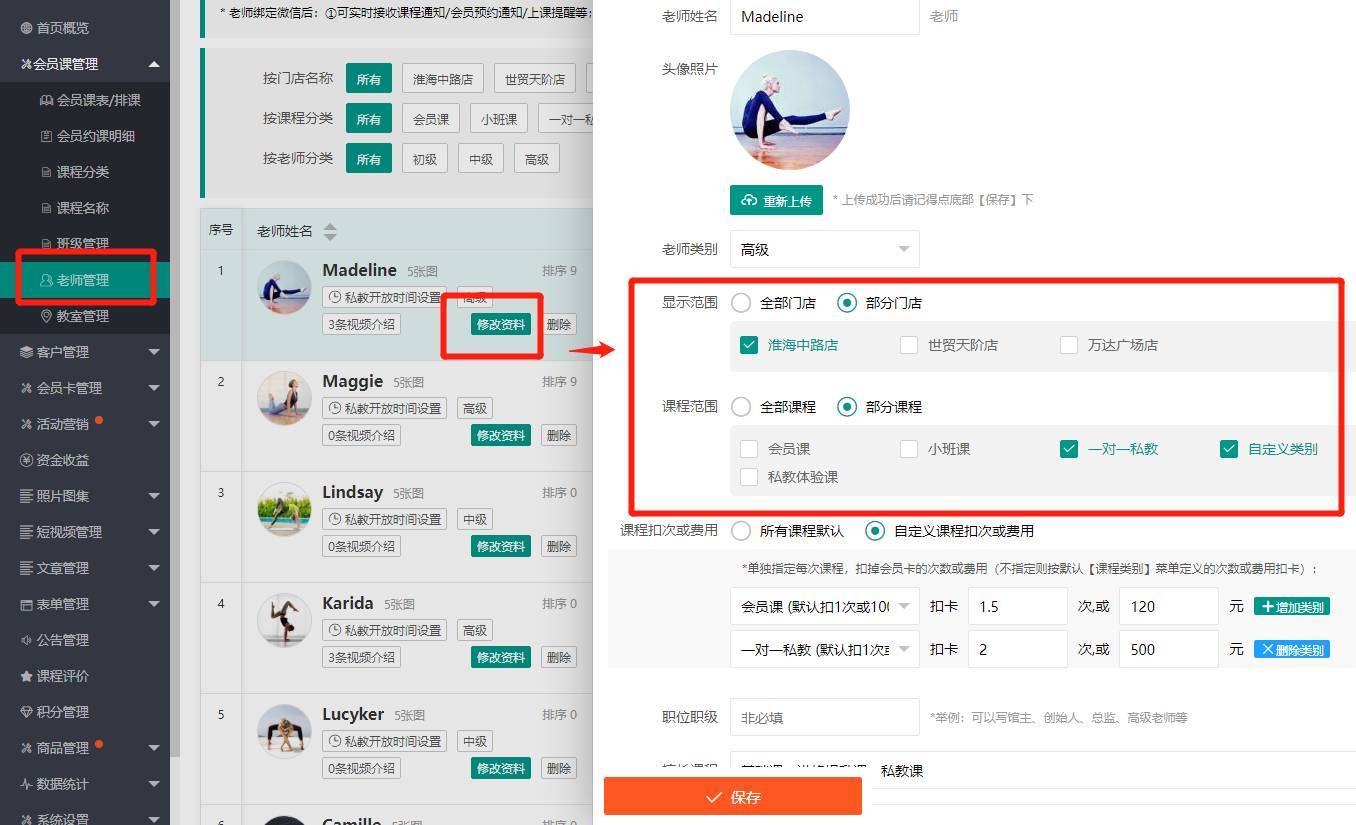Expand the 文章管理 sidebar section

coord(85,568)
